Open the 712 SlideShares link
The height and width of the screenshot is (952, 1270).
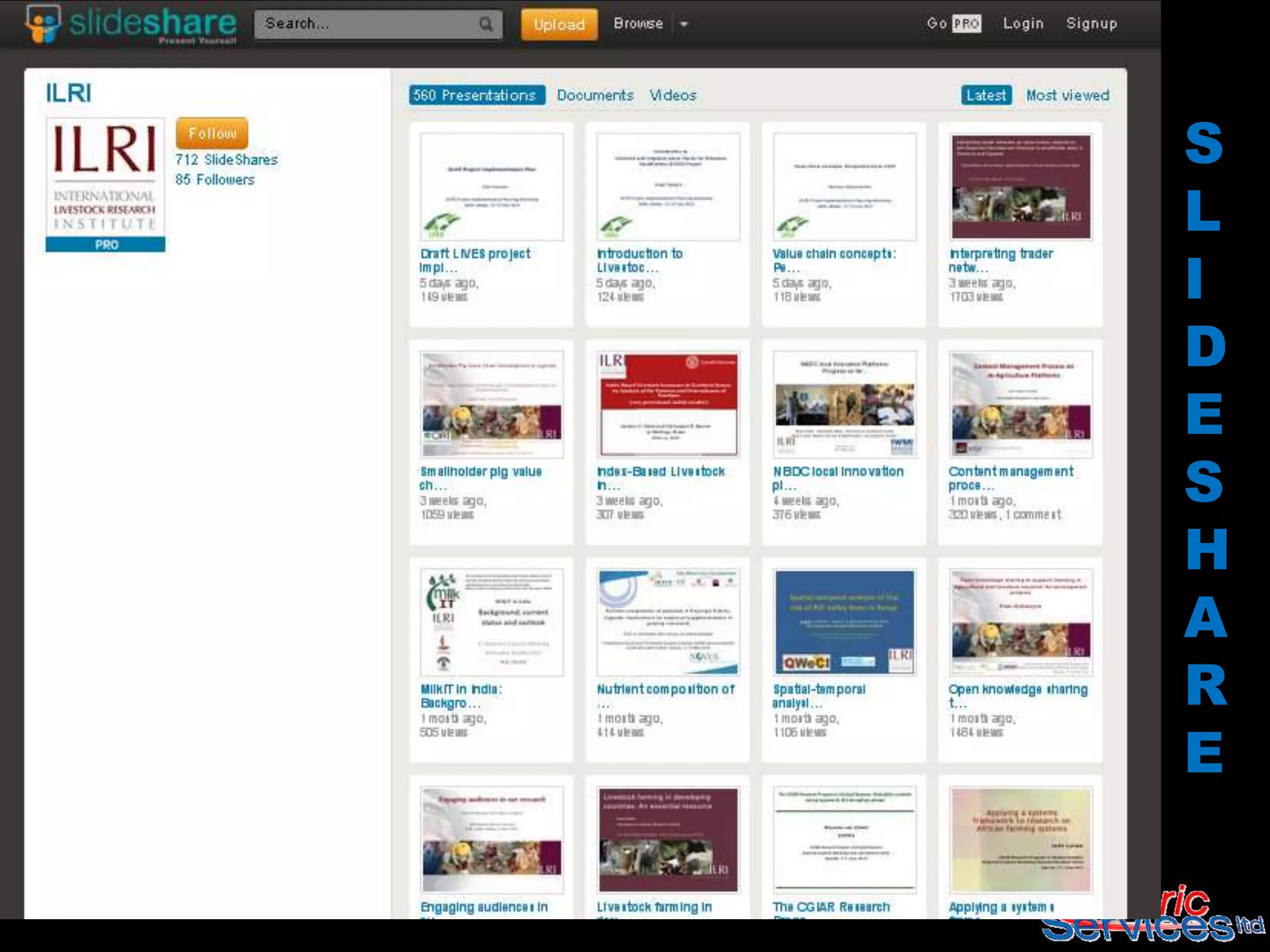pos(226,160)
